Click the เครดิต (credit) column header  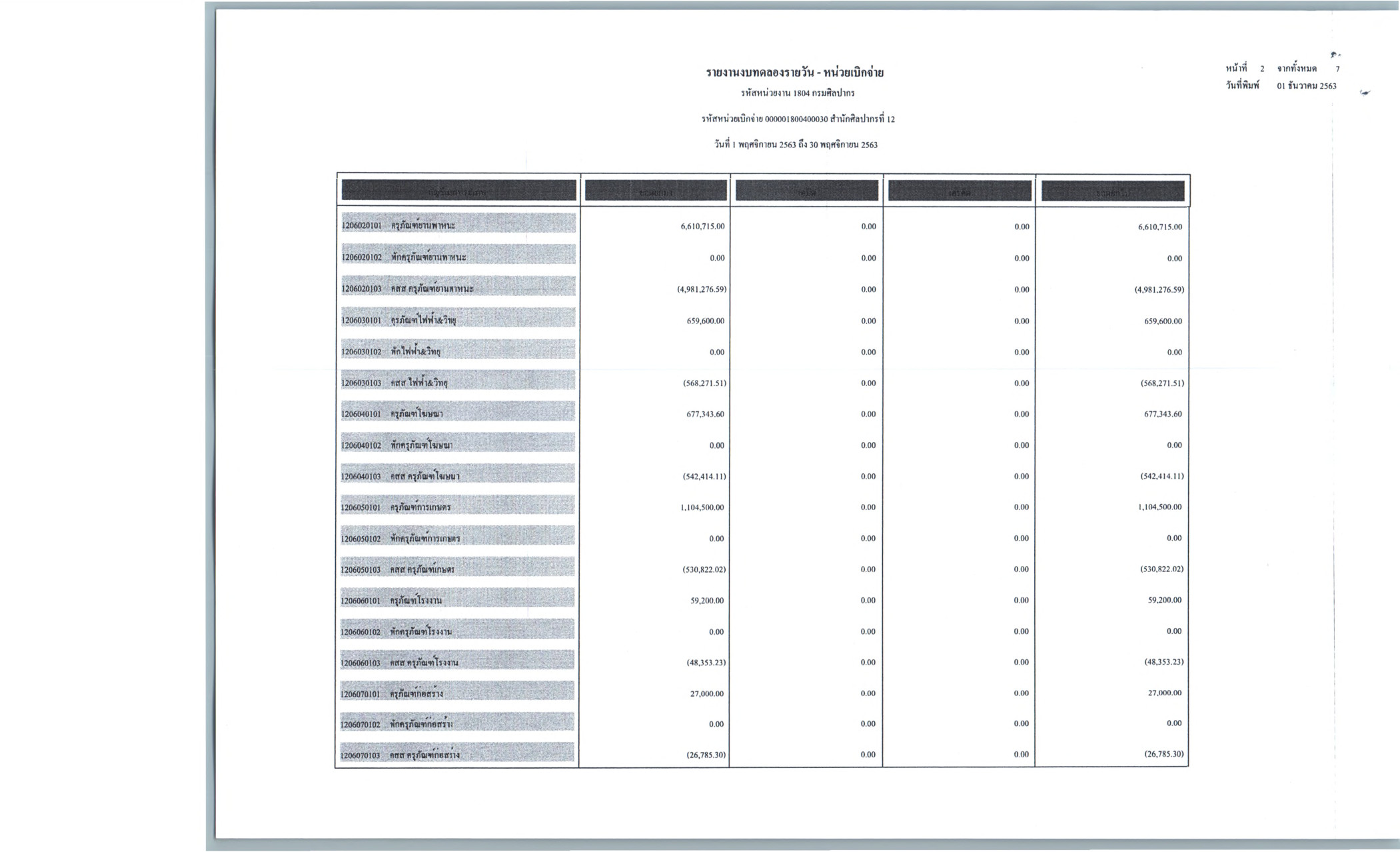pyautogui.click(x=960, y=192)
